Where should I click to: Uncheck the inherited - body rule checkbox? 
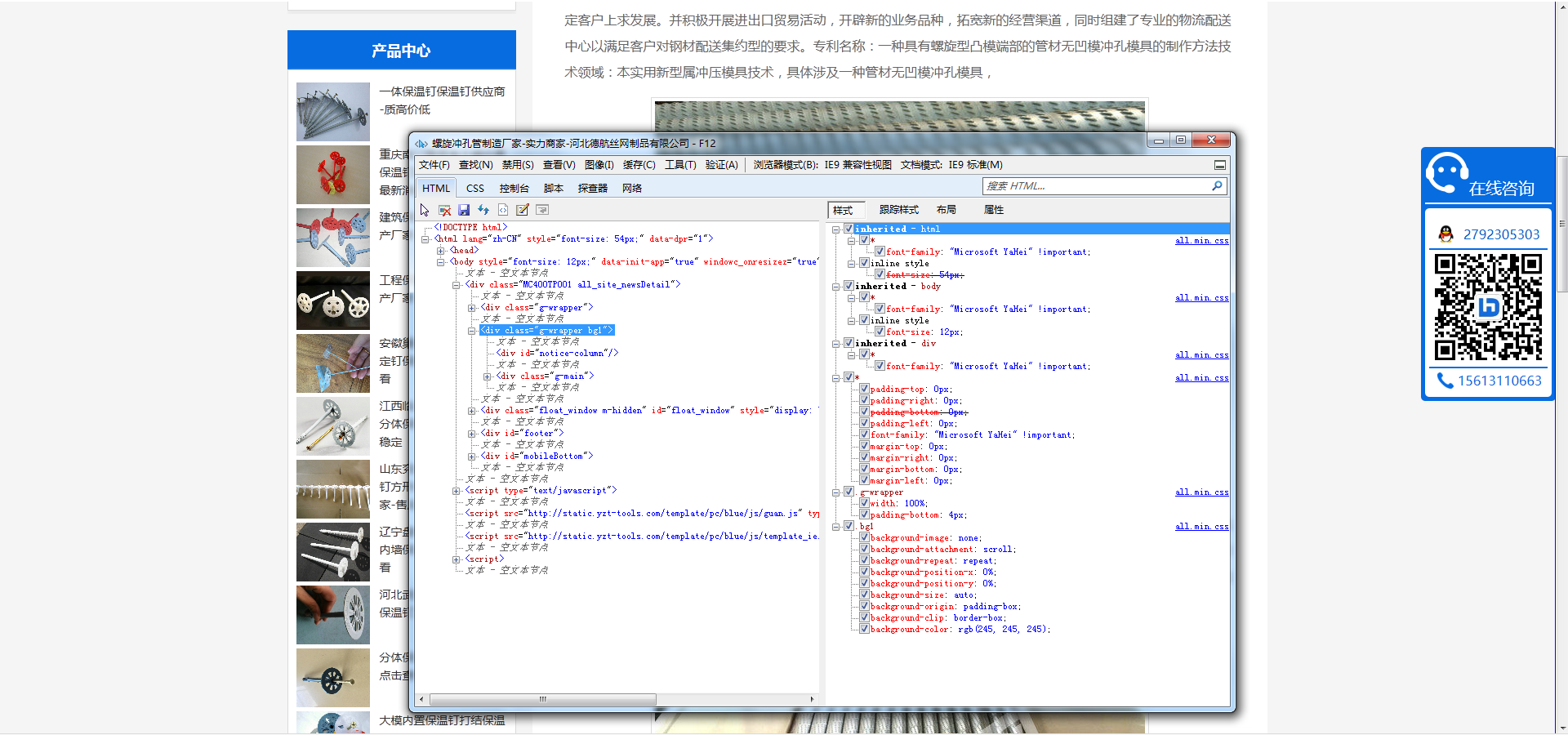point(849,287)
